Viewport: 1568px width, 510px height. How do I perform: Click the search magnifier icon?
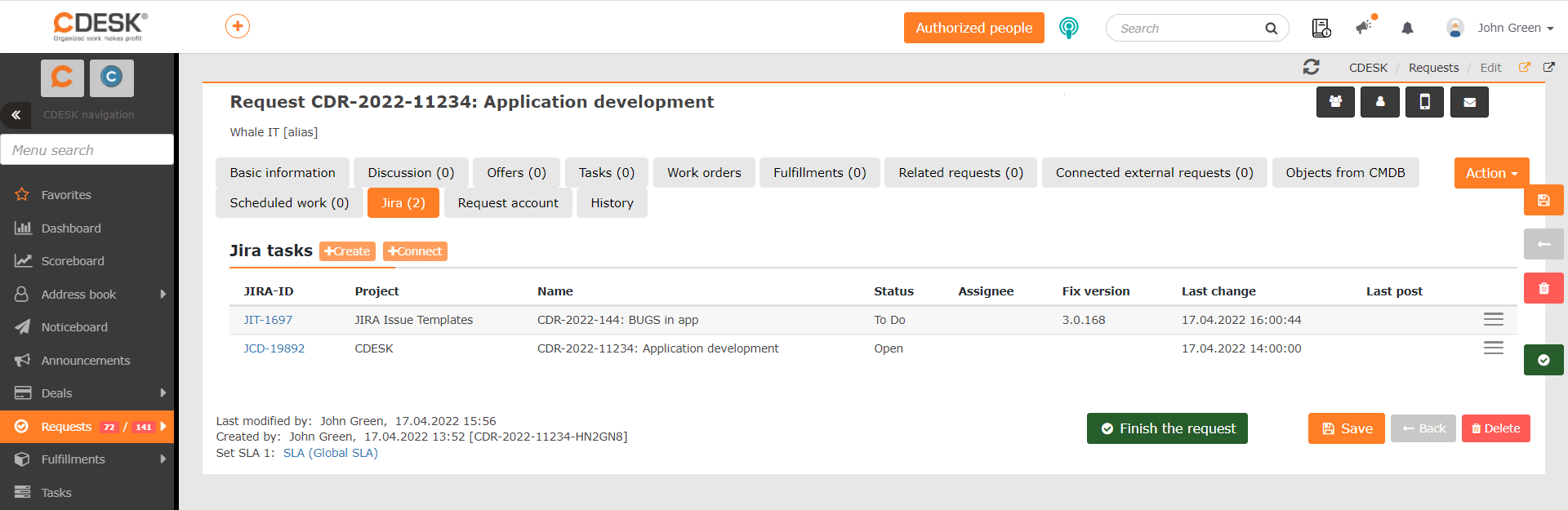1271,29
